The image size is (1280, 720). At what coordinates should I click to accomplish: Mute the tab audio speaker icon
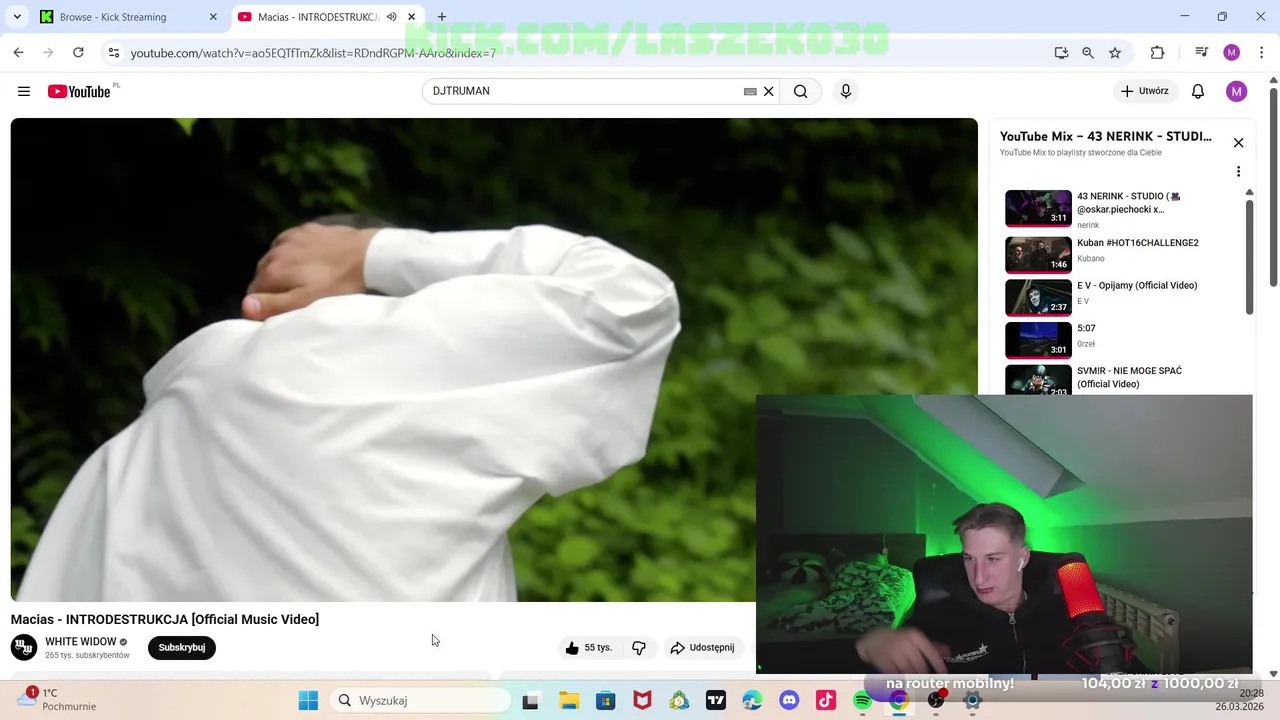pos(392,17)
